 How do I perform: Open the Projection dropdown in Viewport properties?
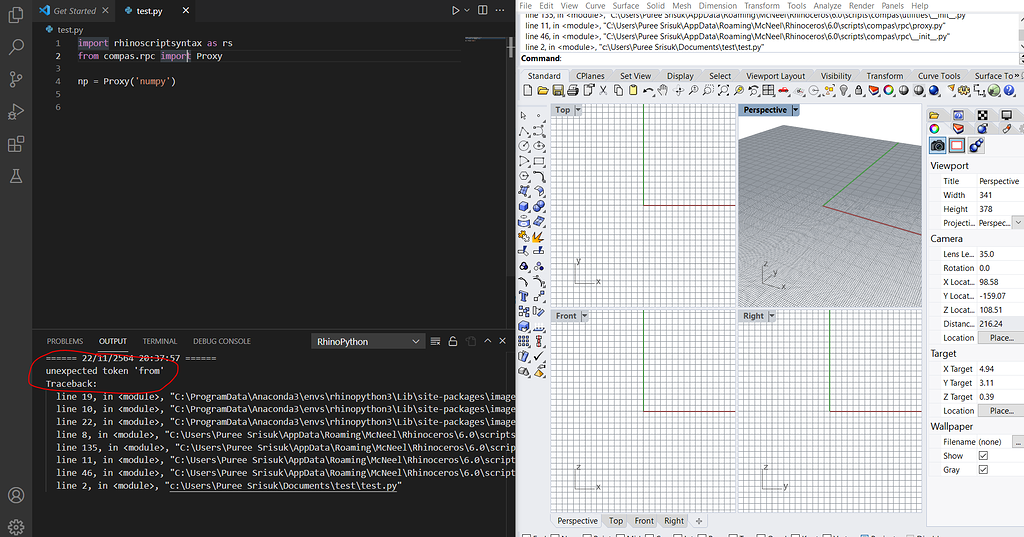pyautogui.click(x=1017, y=223)
